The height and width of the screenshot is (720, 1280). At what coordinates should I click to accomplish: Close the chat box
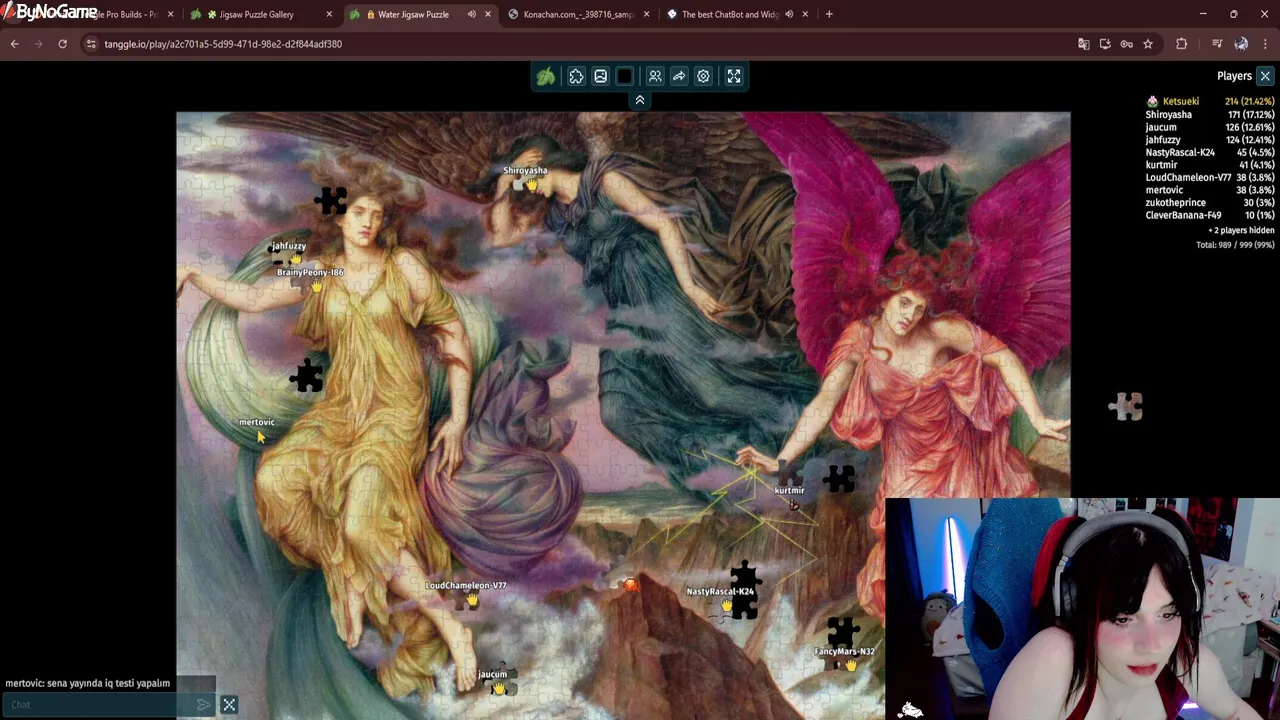tap(229, 705)
